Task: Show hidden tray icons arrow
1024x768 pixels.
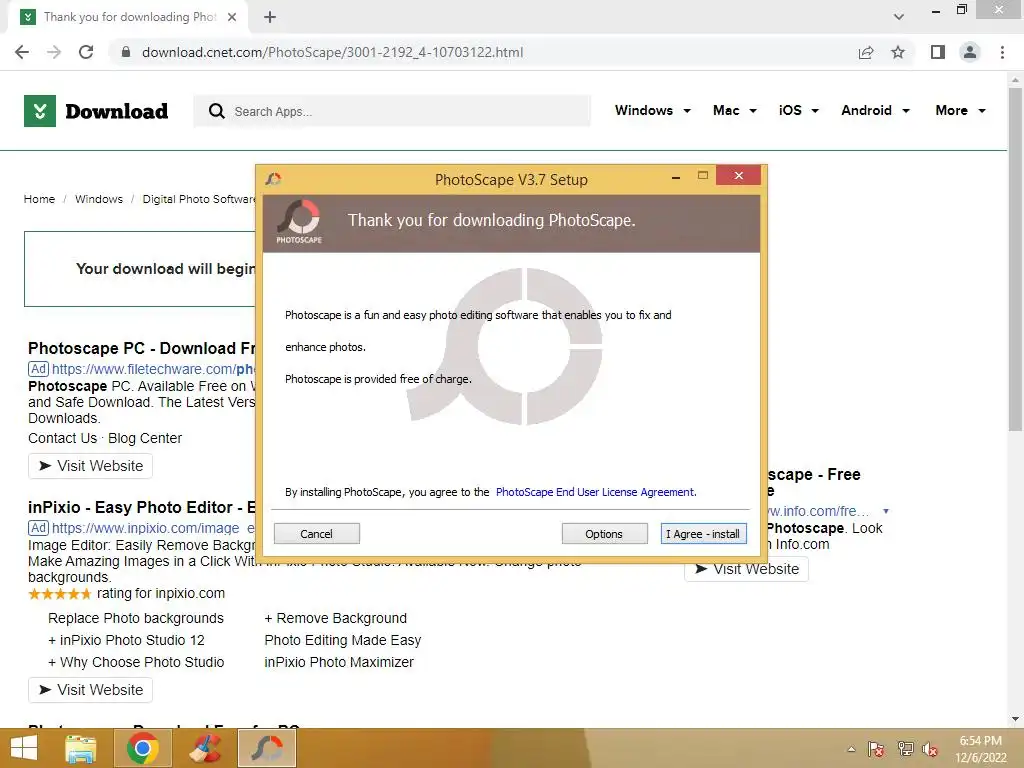Action: coord(851,749)
